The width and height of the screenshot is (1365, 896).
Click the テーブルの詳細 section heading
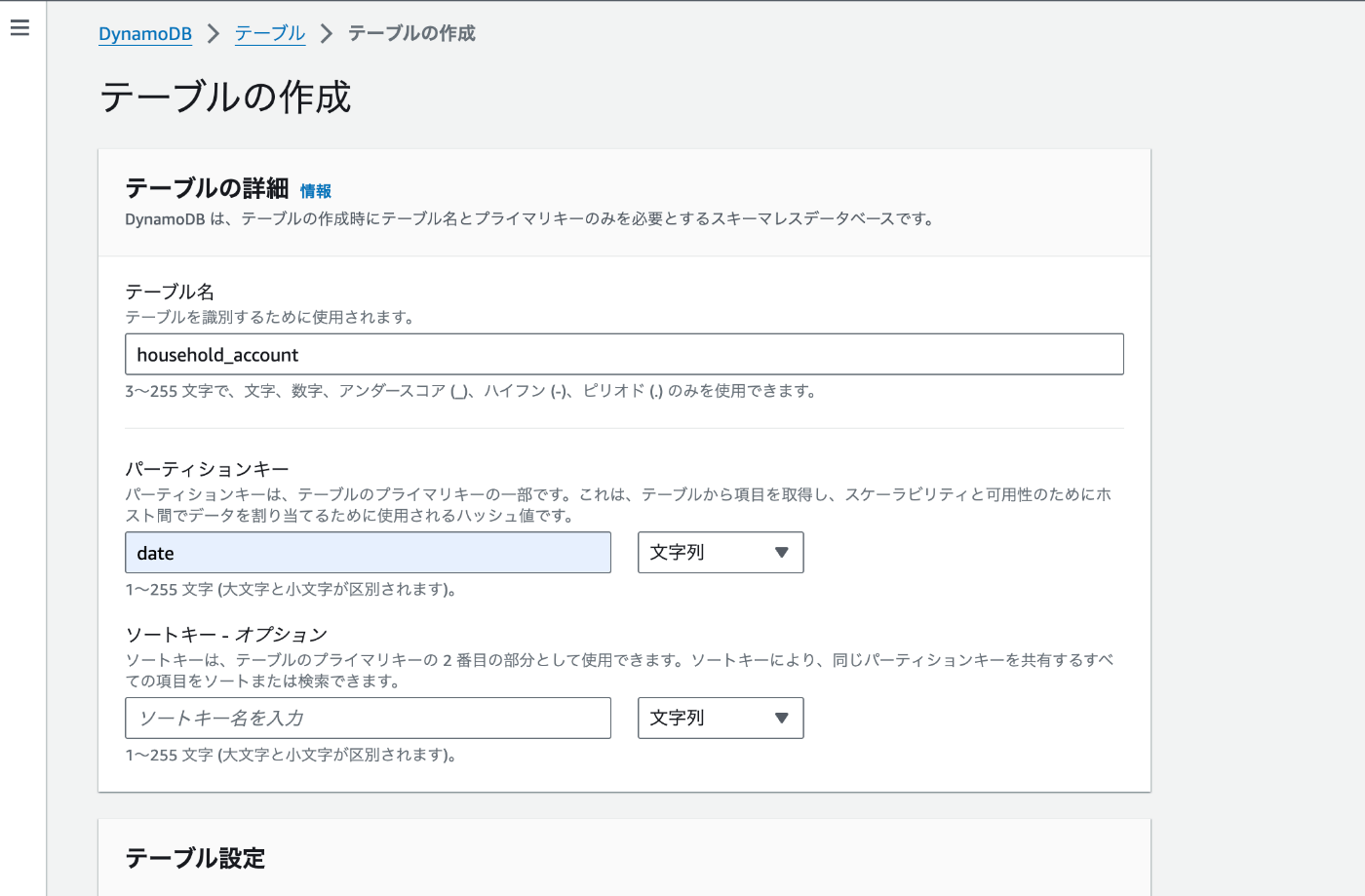click(207, 188)
